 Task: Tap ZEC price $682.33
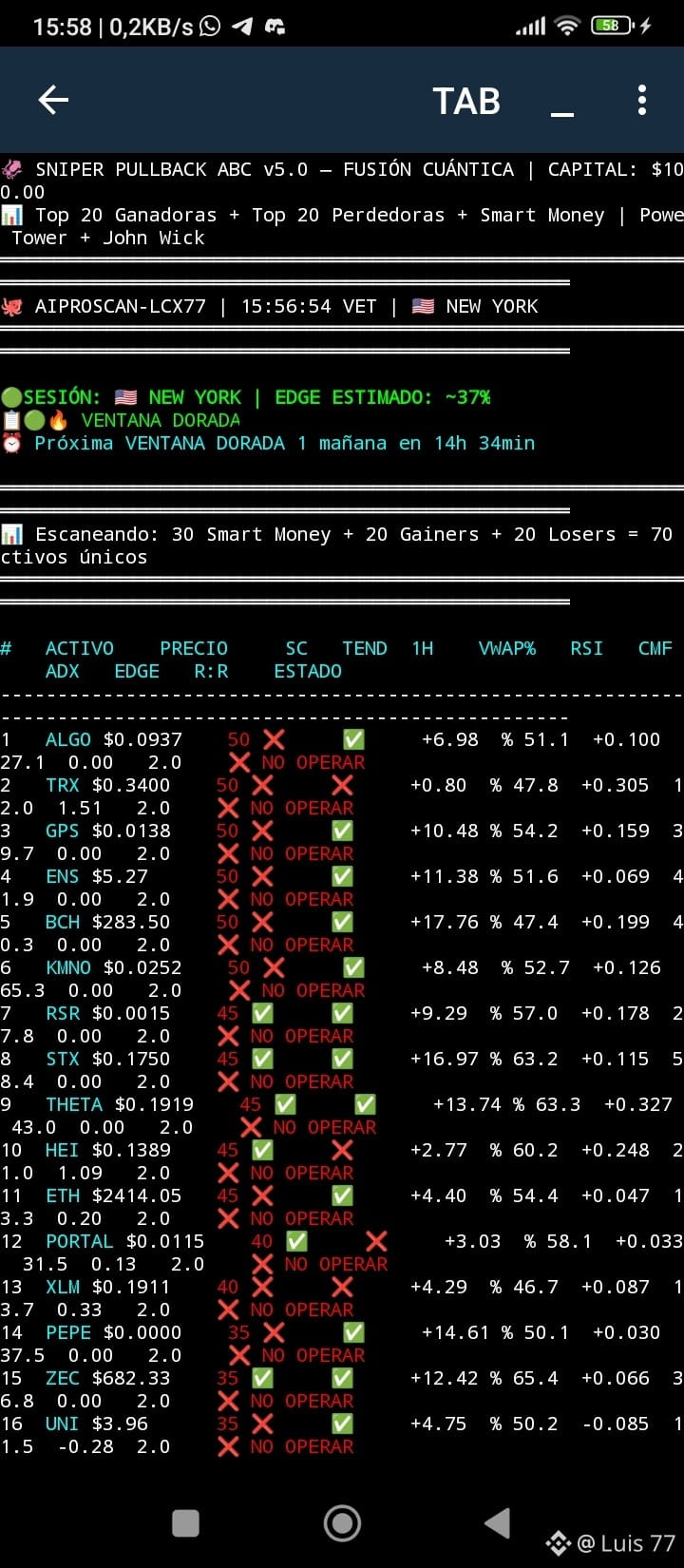click(131, 1378)
